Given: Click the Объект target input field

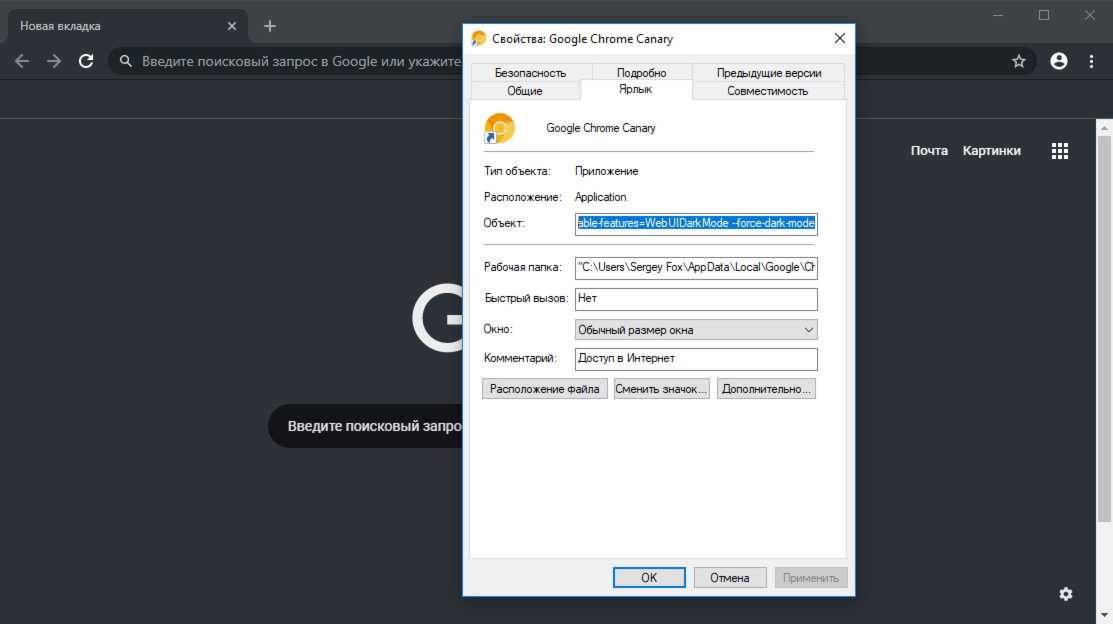Looking at the screenshot, I should pyautogui.click(x=696, y=224).
